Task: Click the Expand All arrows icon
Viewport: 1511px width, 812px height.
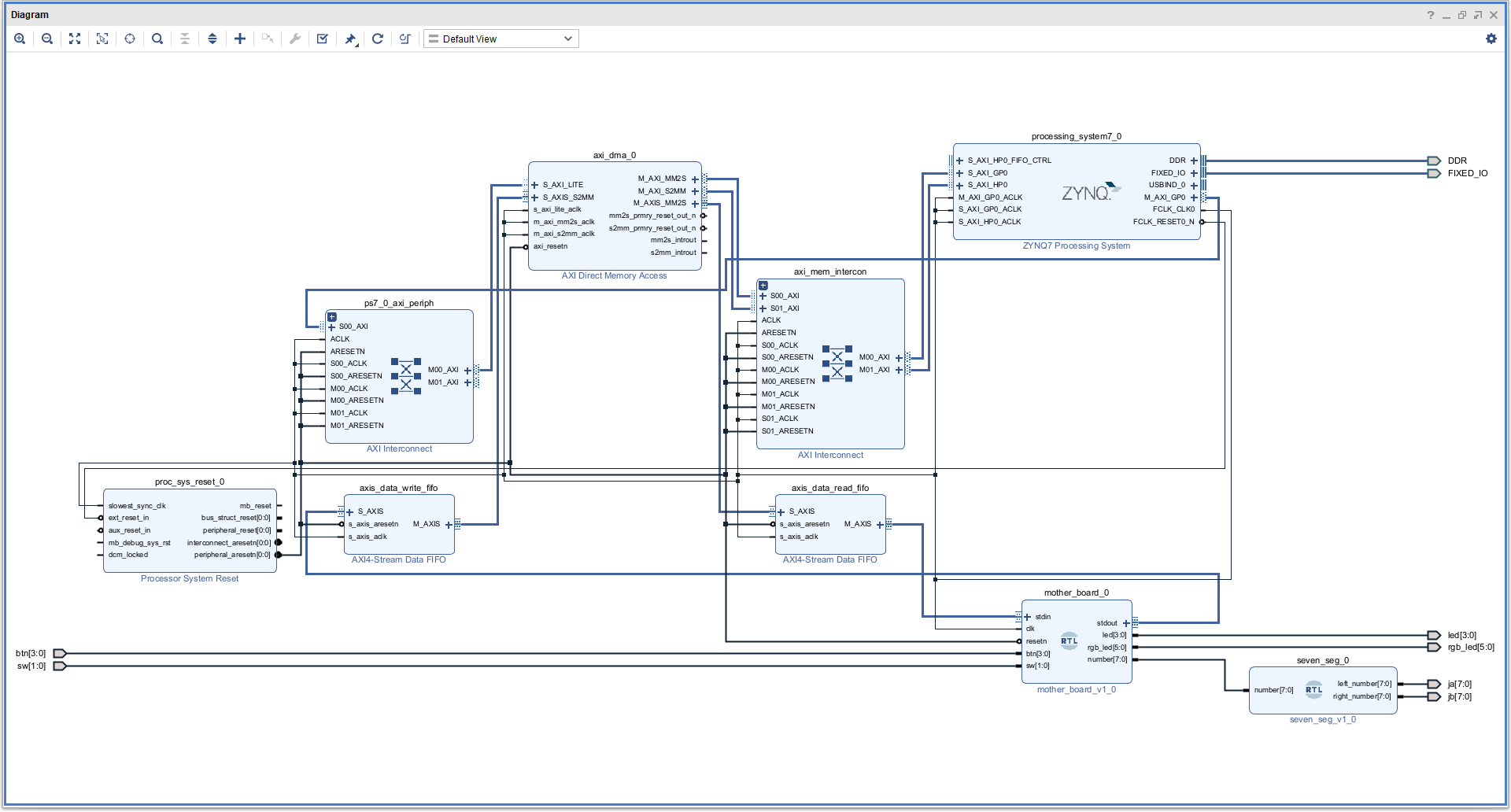Action: click(x=212, y=39)
